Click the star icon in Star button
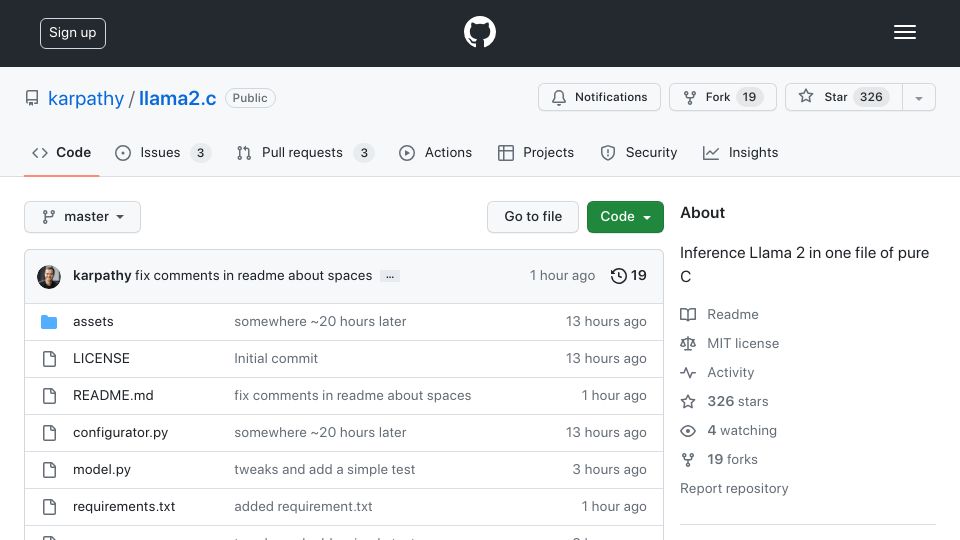This screenshot has width=960, height=540. coord(806,96)
